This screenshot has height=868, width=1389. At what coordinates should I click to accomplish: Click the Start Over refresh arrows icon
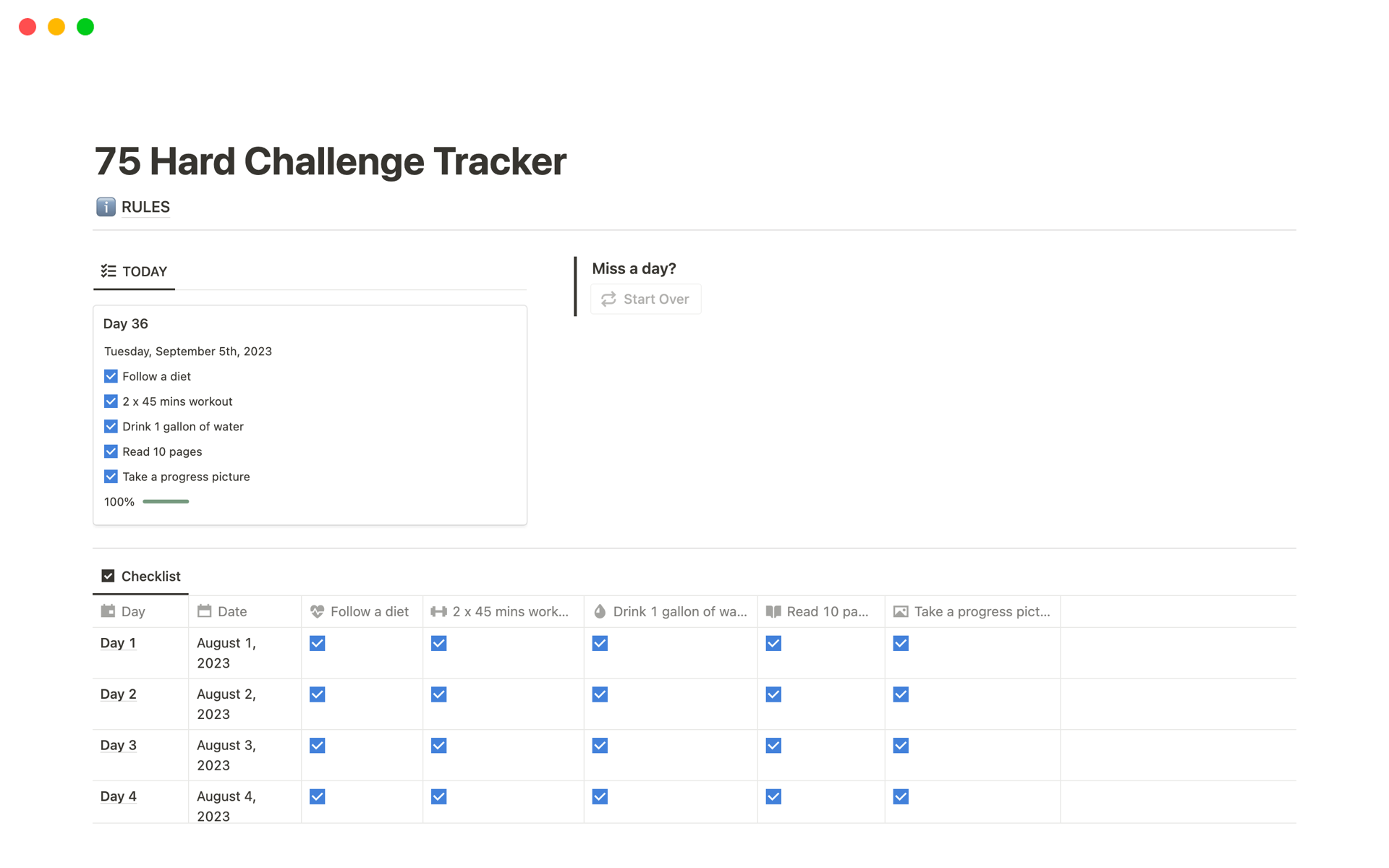[608, 299]
